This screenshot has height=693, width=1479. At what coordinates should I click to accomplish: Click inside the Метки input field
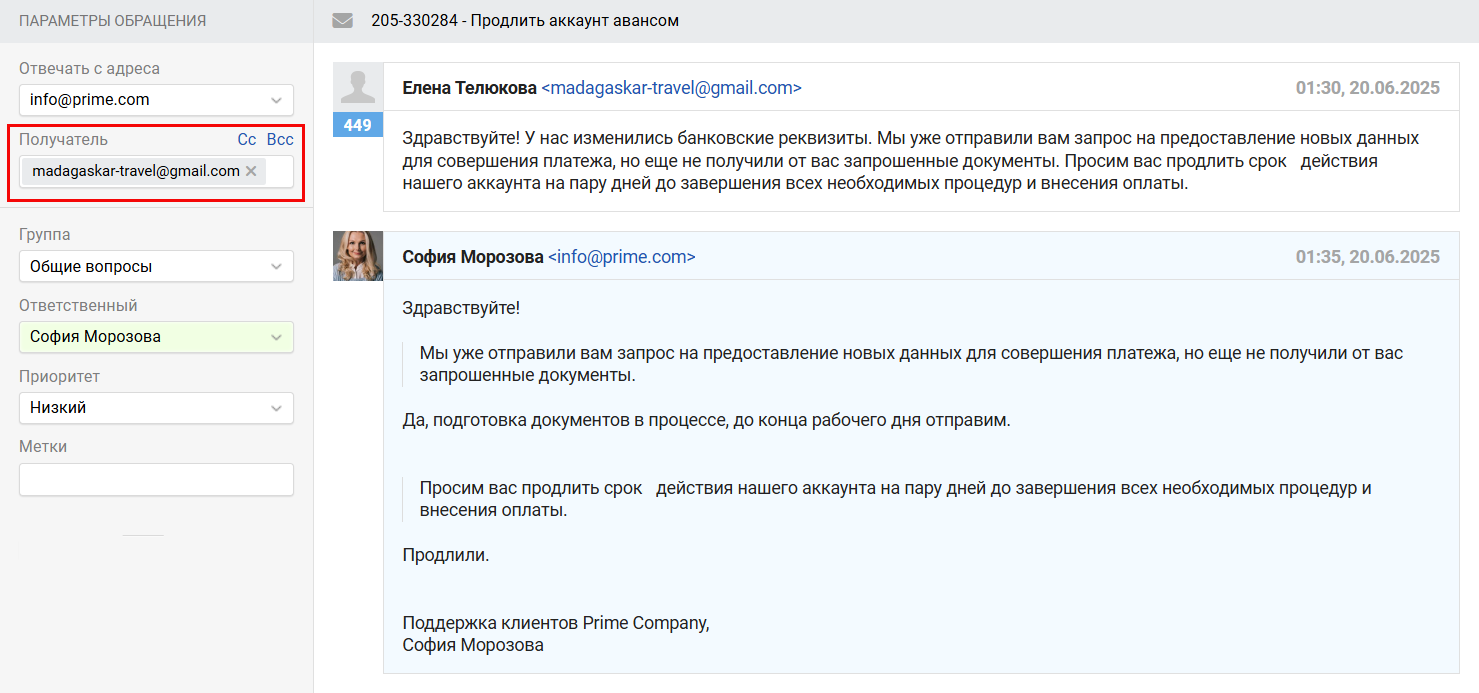coord(156,479)
